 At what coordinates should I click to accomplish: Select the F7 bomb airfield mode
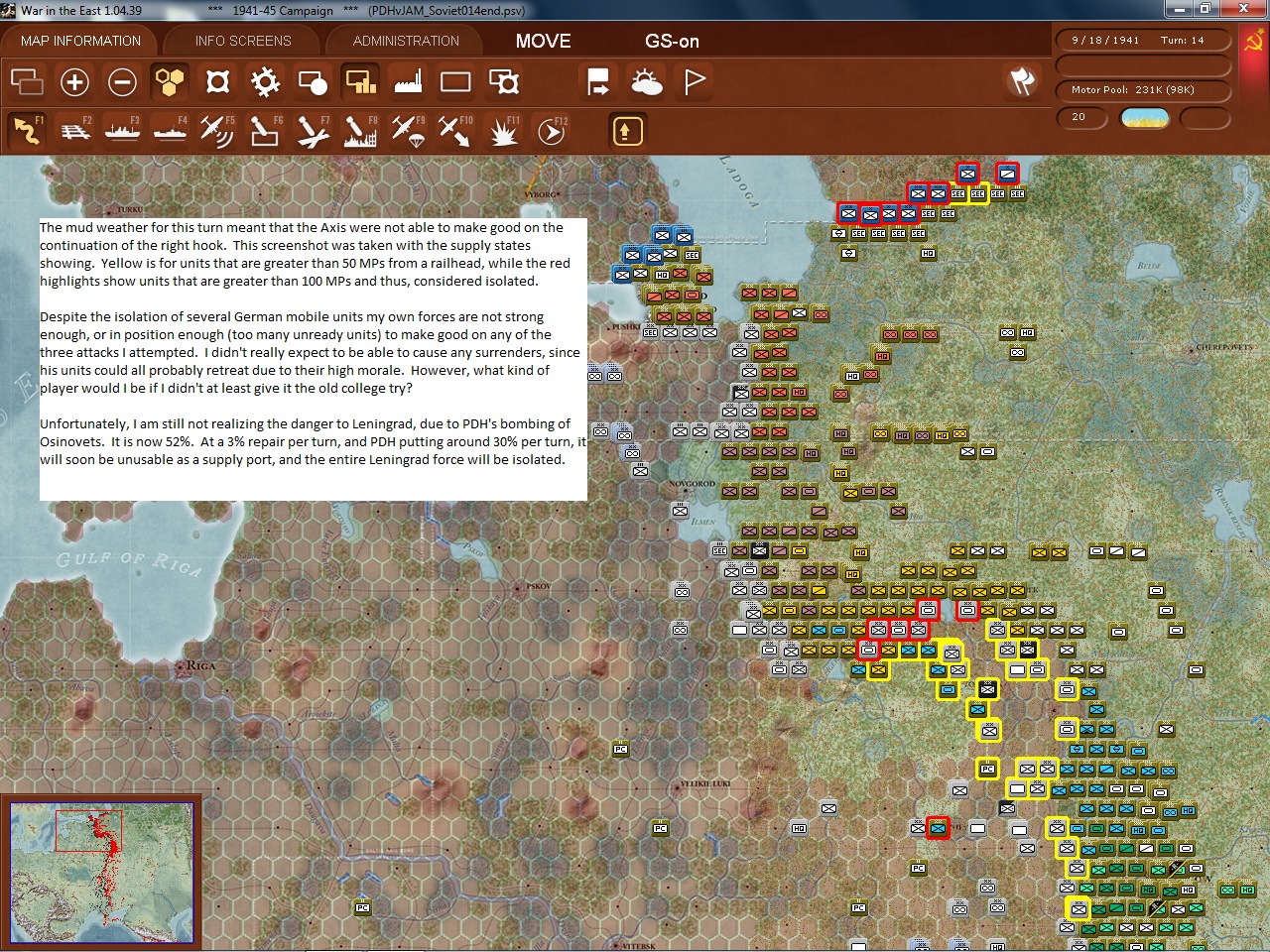click(313, 131)
